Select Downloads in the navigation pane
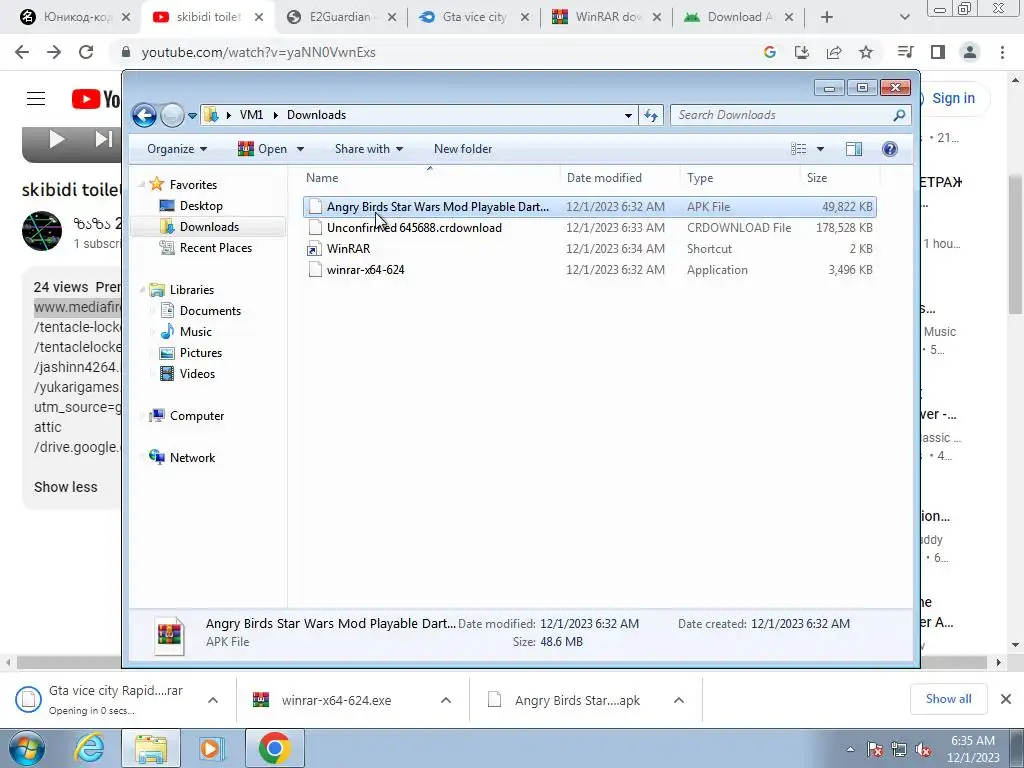 click(209, 227)
